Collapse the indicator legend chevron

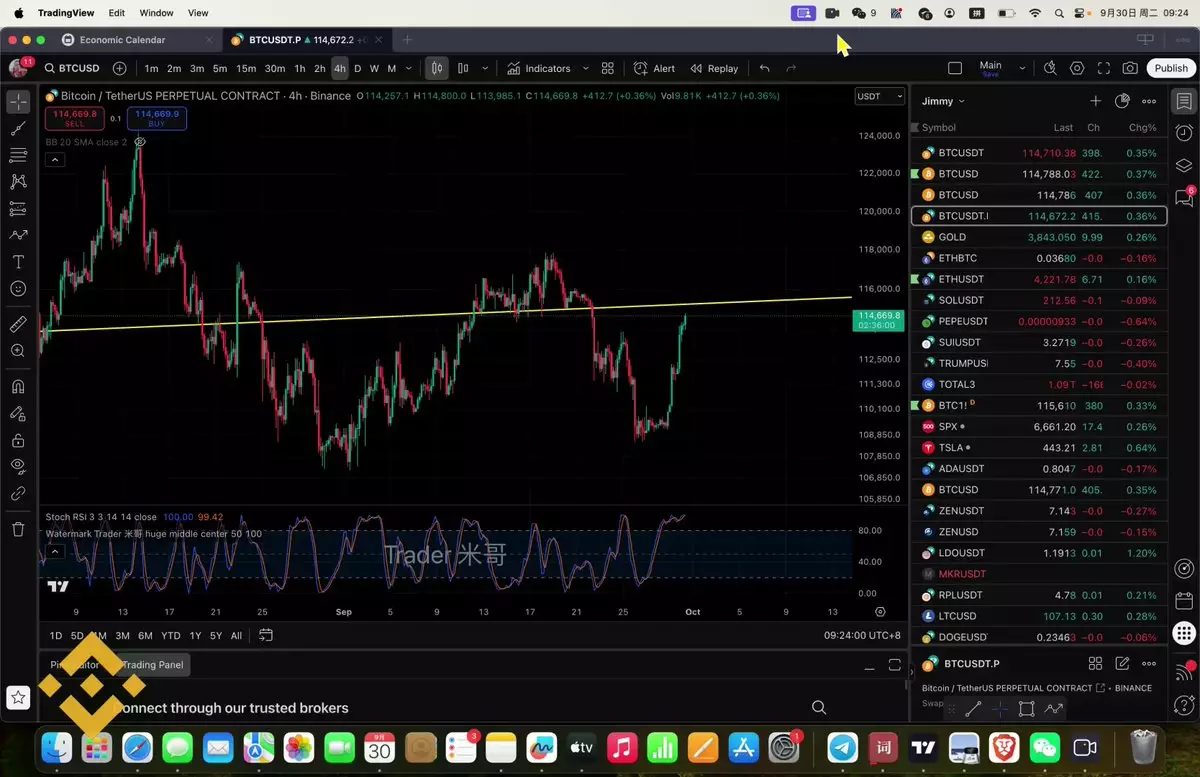pyautogui.click(x=55, y=160)
